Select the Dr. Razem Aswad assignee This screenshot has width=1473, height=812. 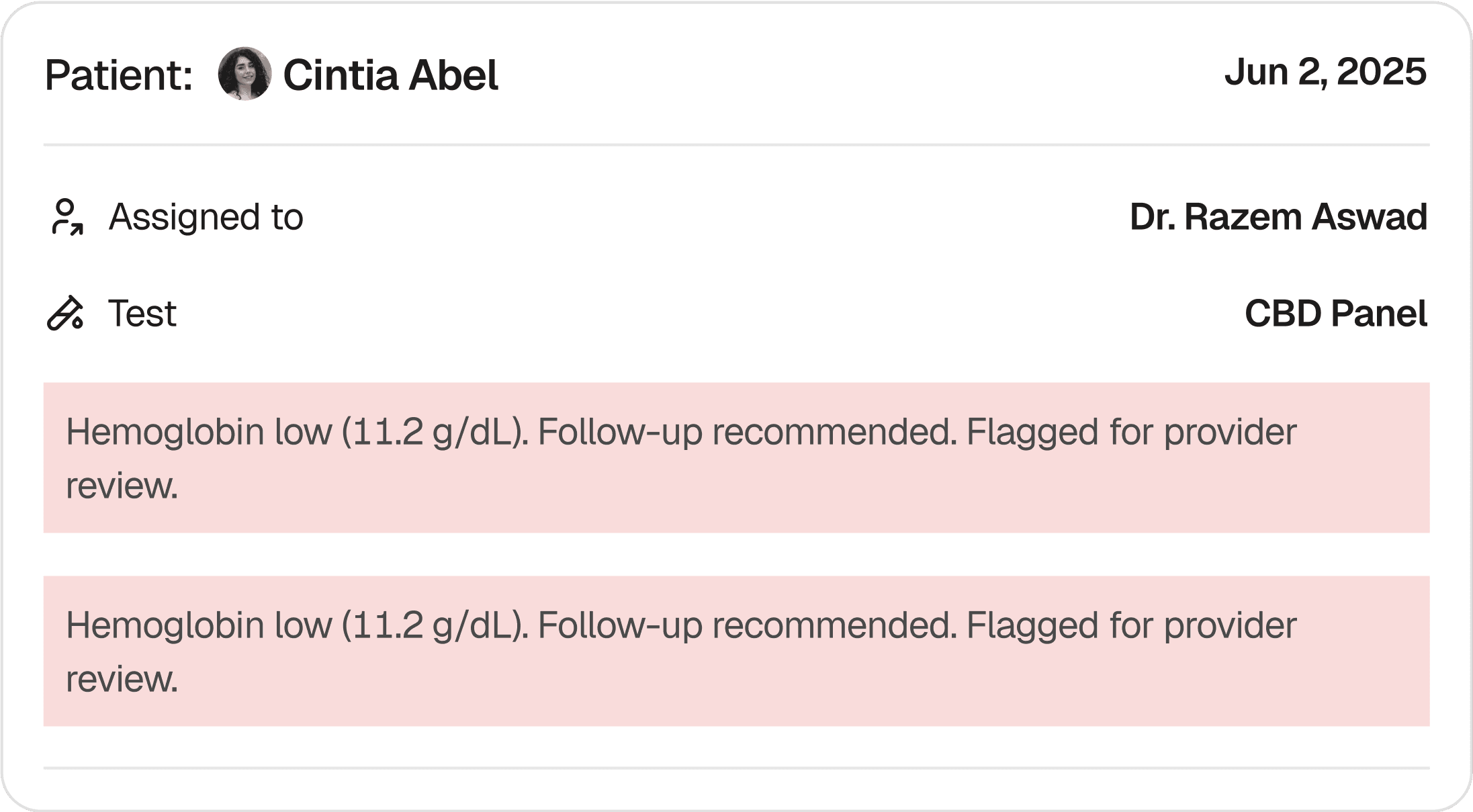click(x=1278, y=217)
